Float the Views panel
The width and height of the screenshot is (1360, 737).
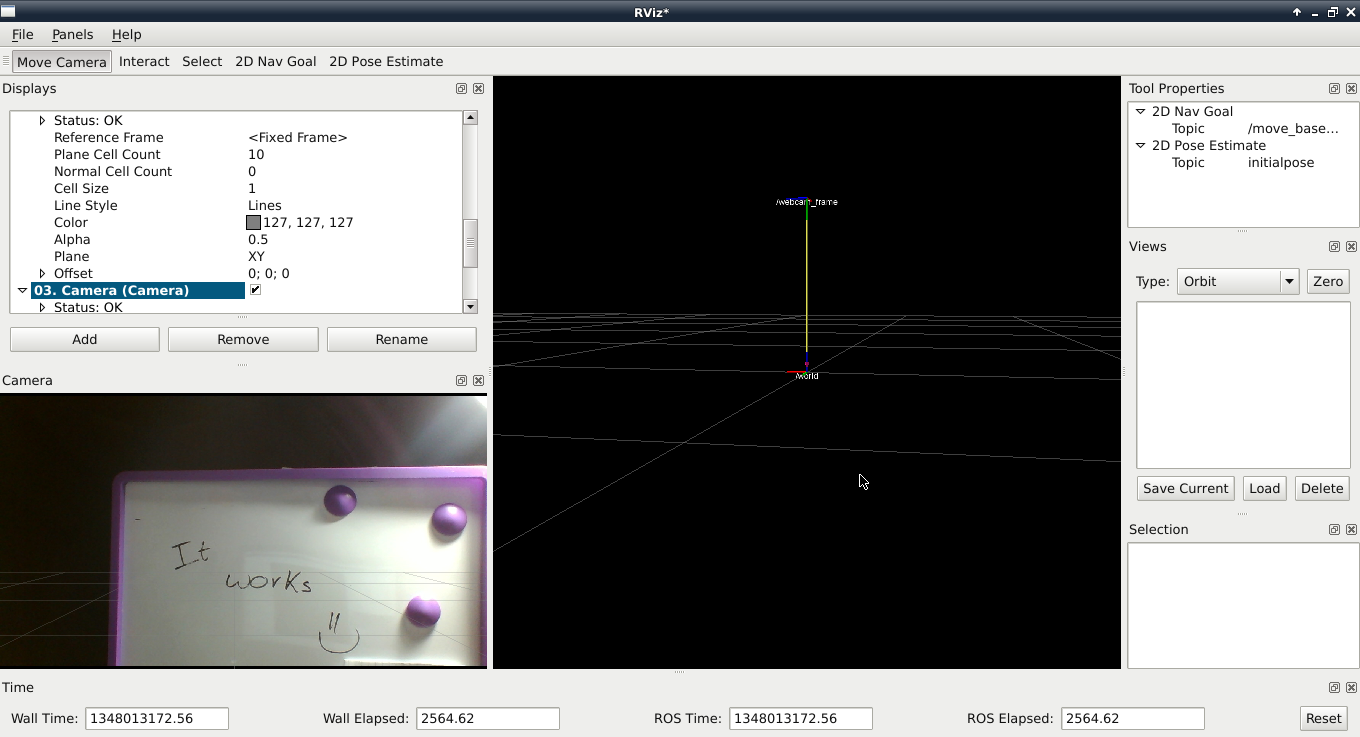coord(1334,247)
